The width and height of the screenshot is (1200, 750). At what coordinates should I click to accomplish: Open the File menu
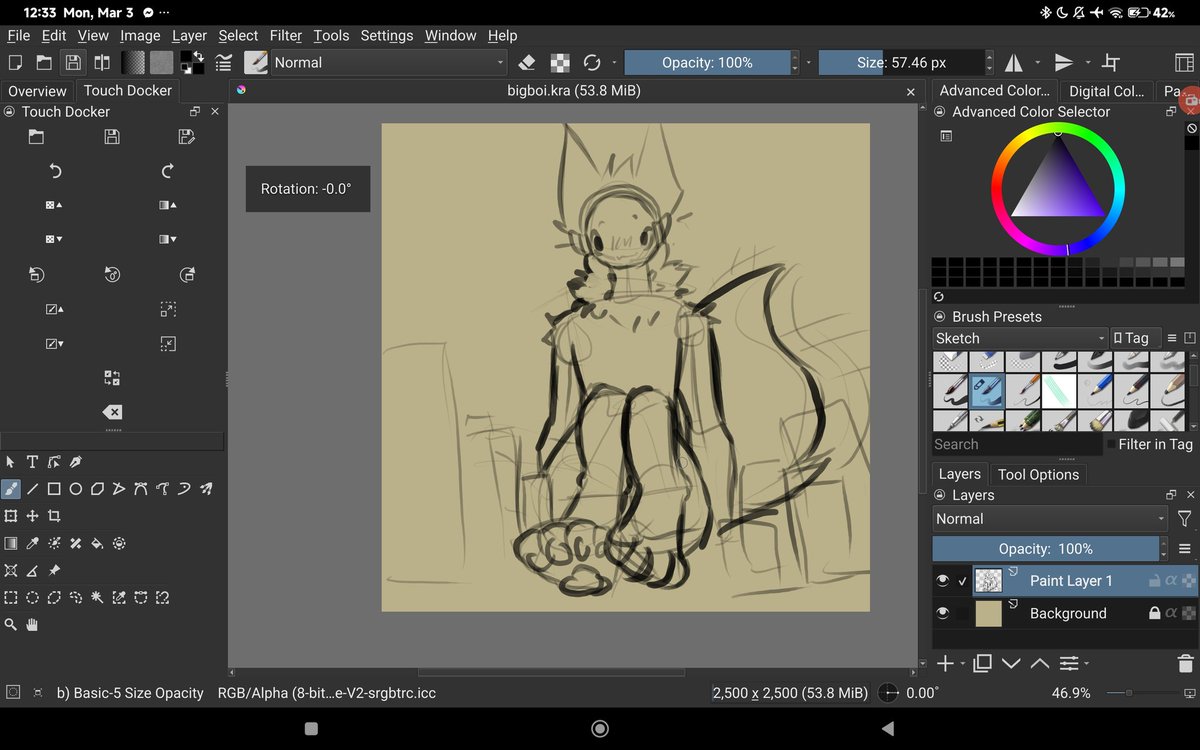pyautogui.click(x=19, y=35)
